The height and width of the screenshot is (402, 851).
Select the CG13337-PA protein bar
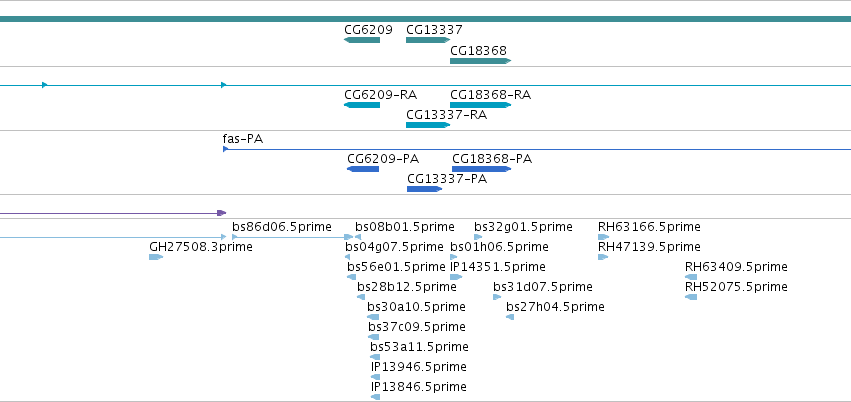click(x=424, y=189)
